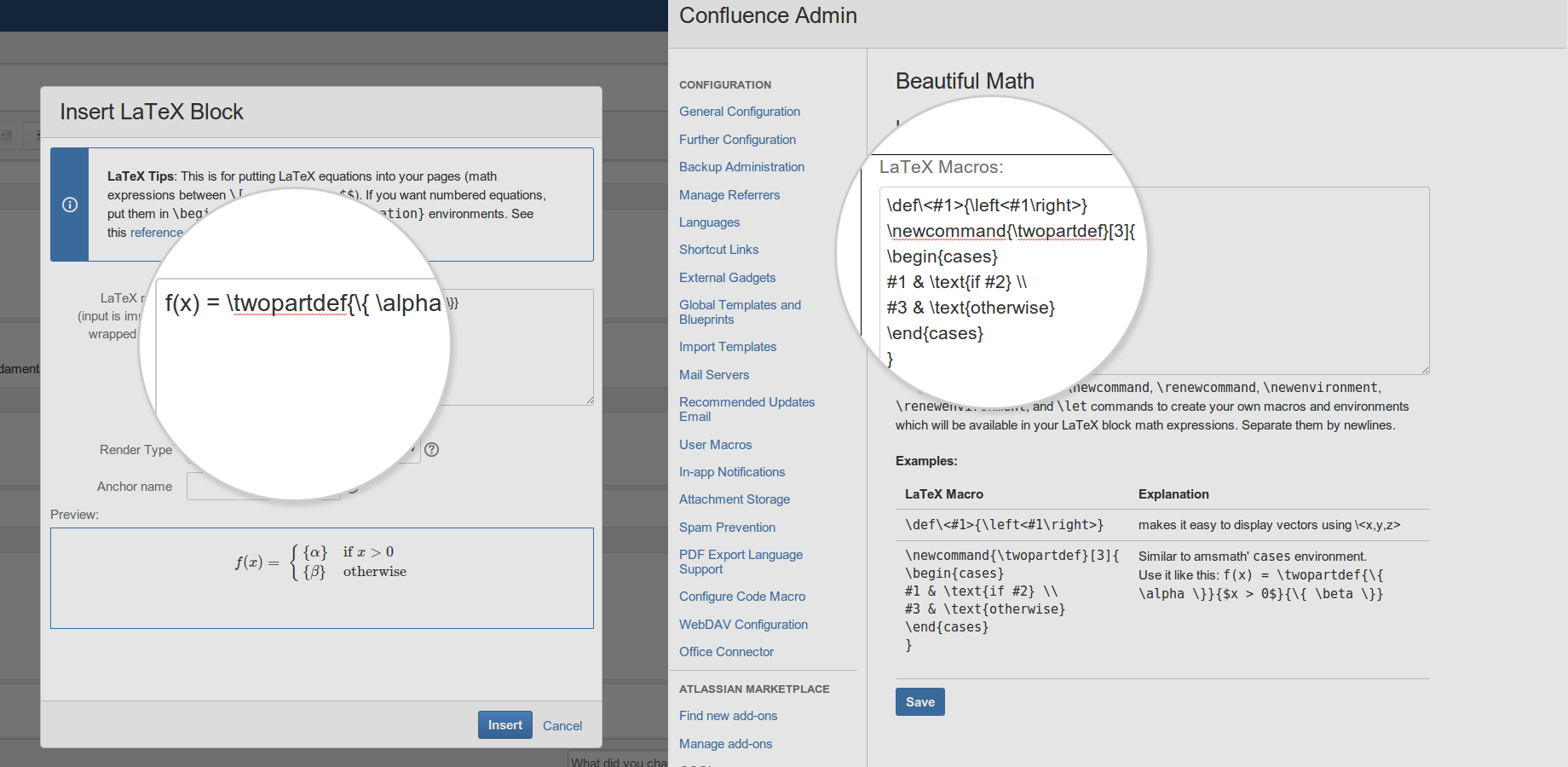Click the 'Explanation' column header
This screenshot has height=767, width=1568.
(x=1173, y=494)
